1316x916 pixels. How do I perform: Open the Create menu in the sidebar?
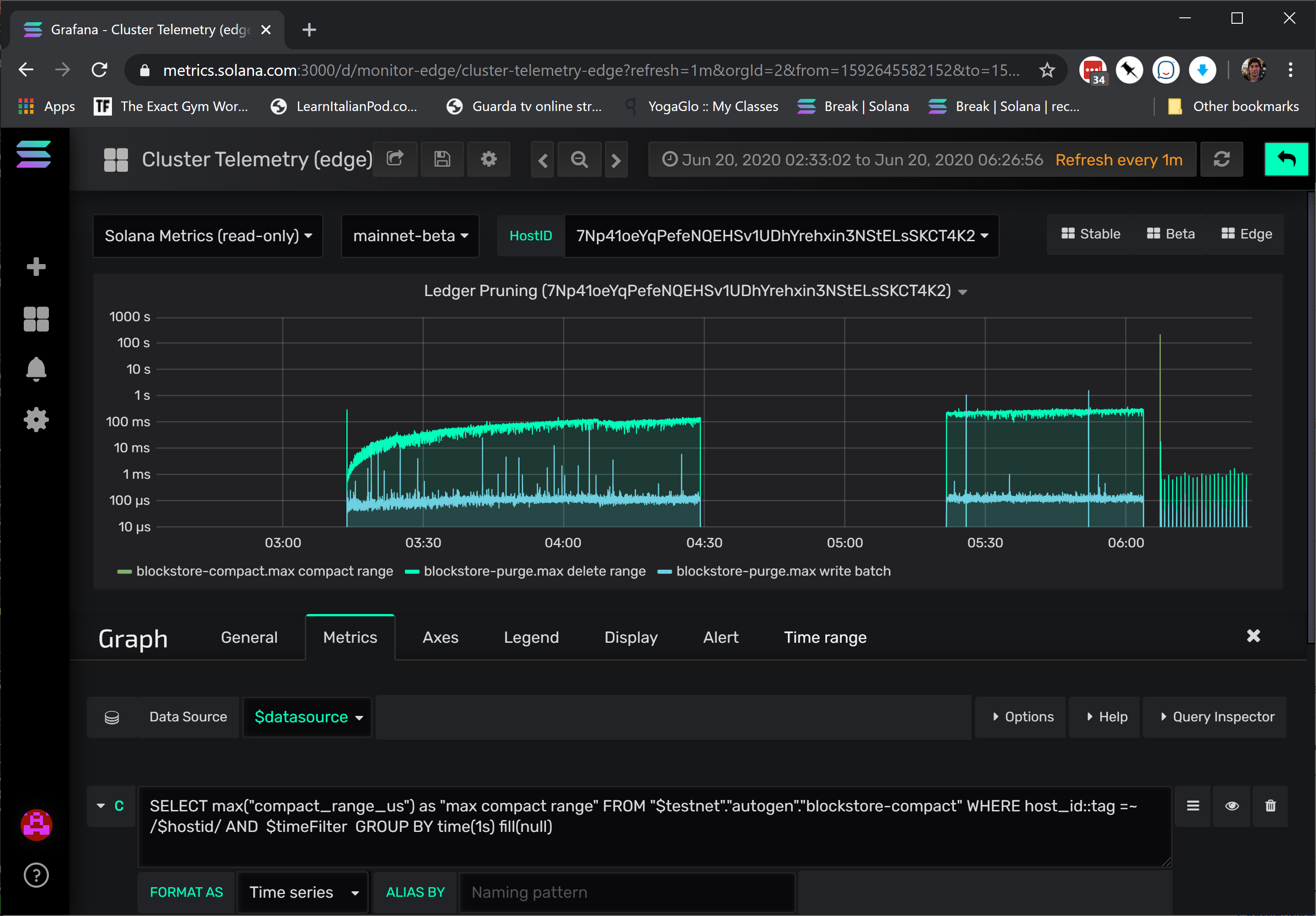pos(36,266)
